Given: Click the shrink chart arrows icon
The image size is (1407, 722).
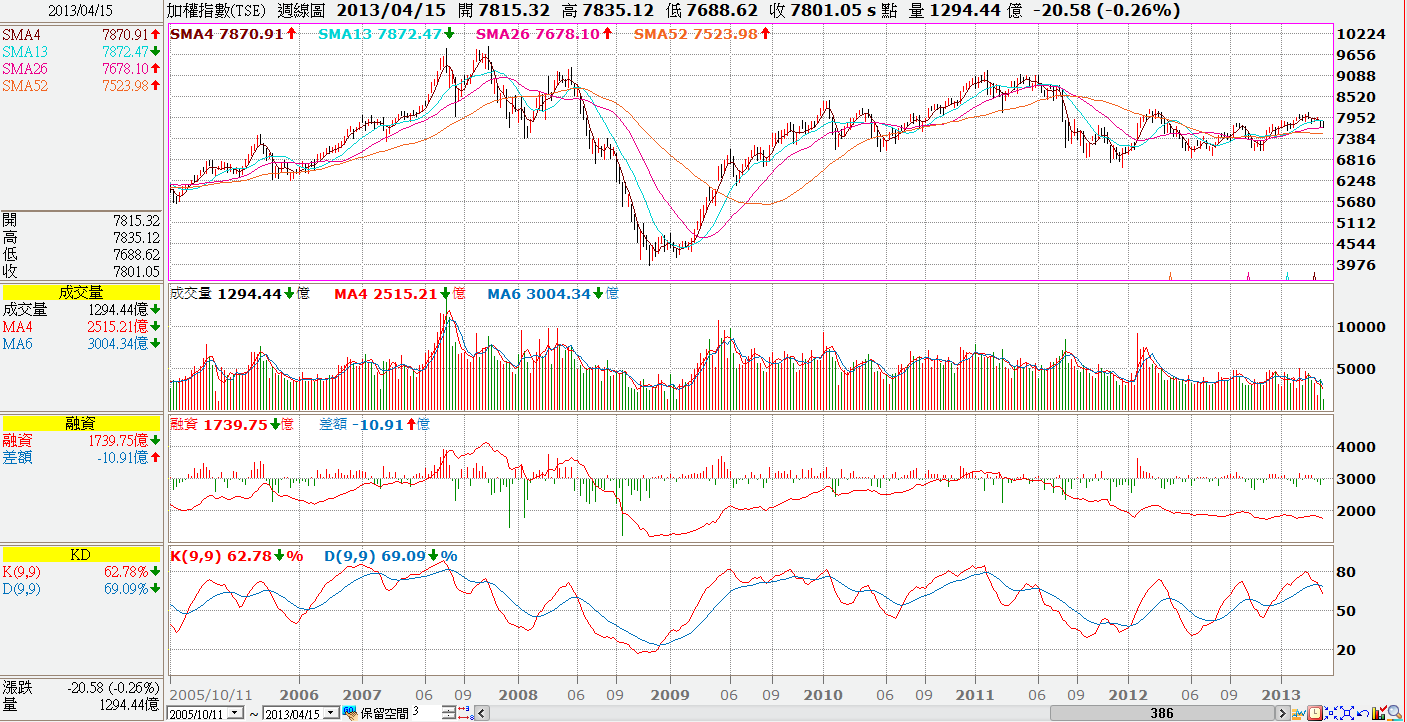Looking at the screenshot, I should pyautogui.click(x=1331, y=713).
